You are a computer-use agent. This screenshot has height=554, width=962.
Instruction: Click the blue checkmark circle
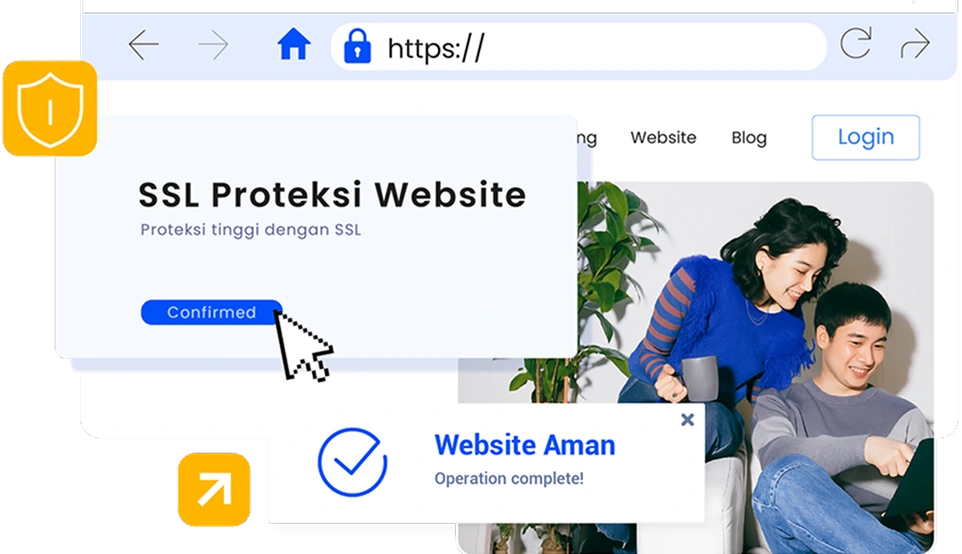pyautogui.click(x=352, y=462)
